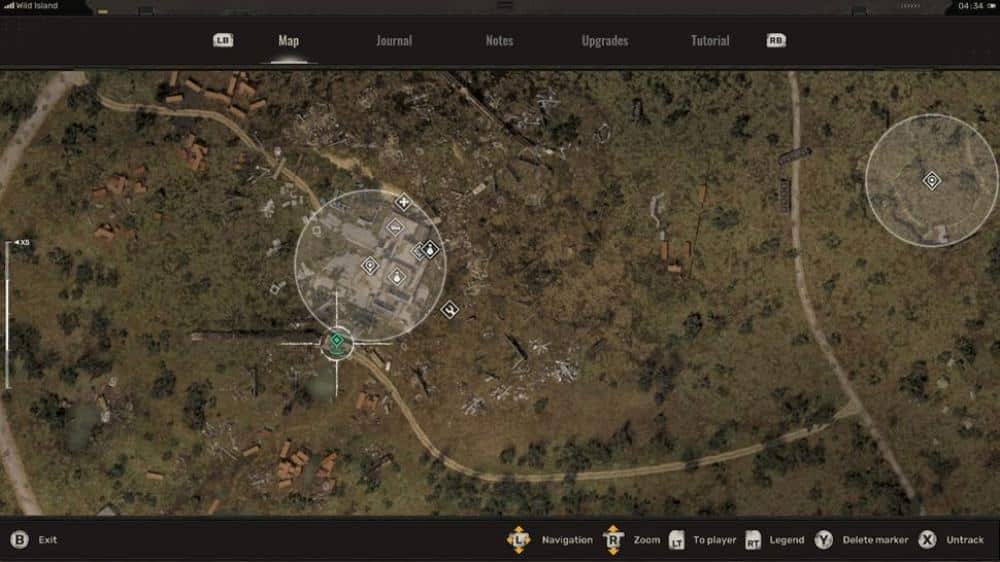Click the 04:34 clock readout
1000x562 pixels.
click(x=971, y=6)
